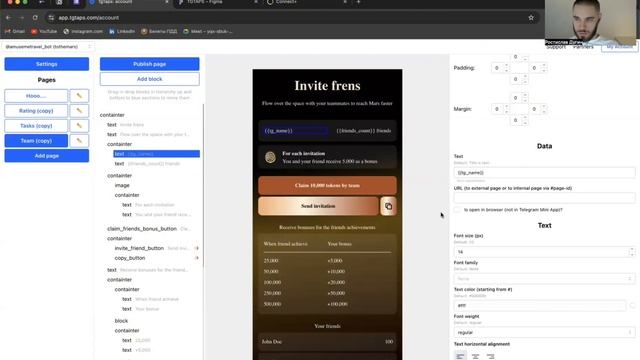The height and width of the screenshot is (360, 640).
Task: Click the URL input field
Action: click(544, 198)
